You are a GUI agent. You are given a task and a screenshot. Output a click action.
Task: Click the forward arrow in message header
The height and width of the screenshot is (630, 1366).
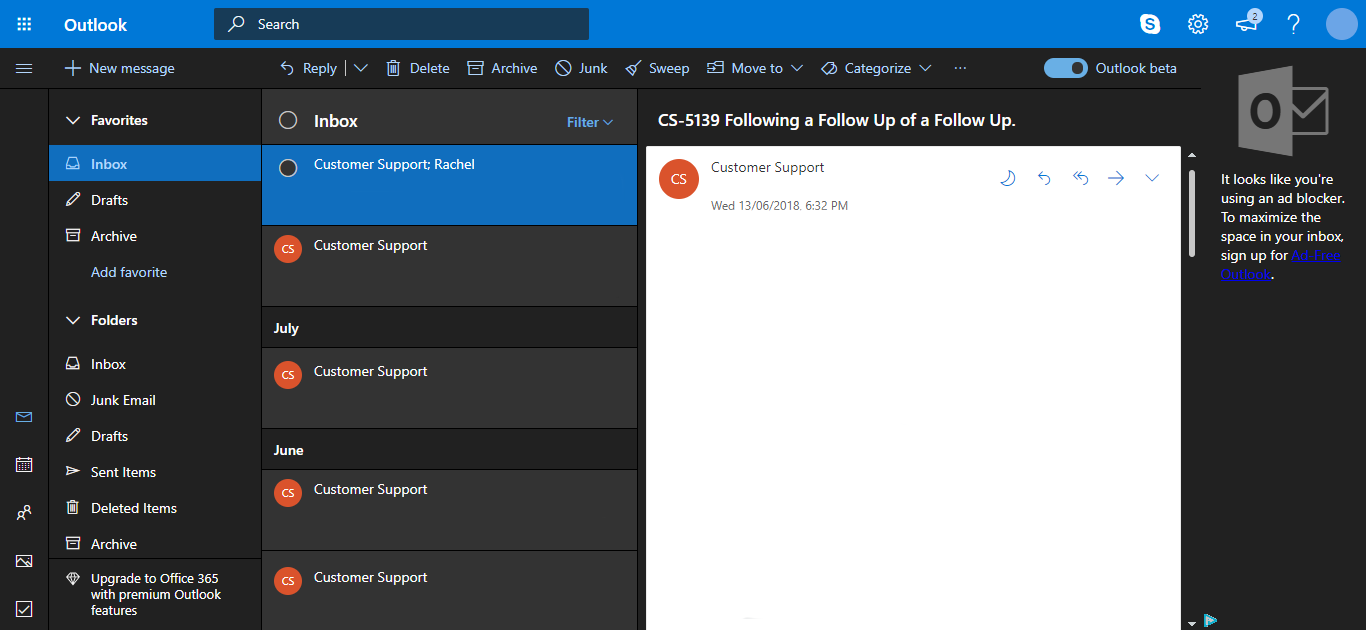pos(1116,178)
